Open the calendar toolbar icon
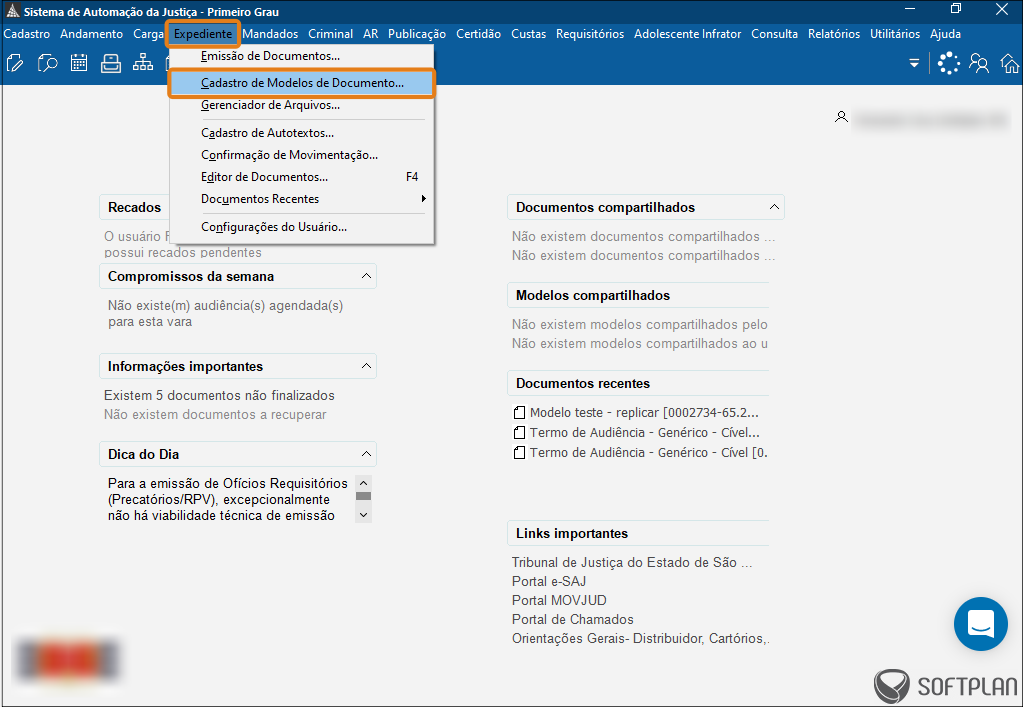Image resolution: width=1023 pixels, height=707 pixels. pyautogui.click(x=79, y=63)
